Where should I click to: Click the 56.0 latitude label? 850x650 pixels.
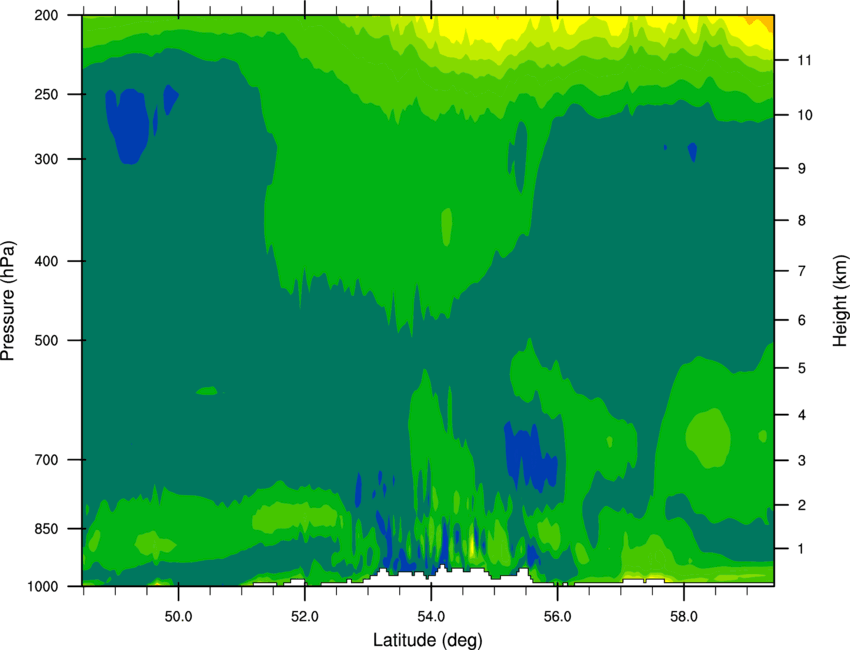[x=558, y=617]
